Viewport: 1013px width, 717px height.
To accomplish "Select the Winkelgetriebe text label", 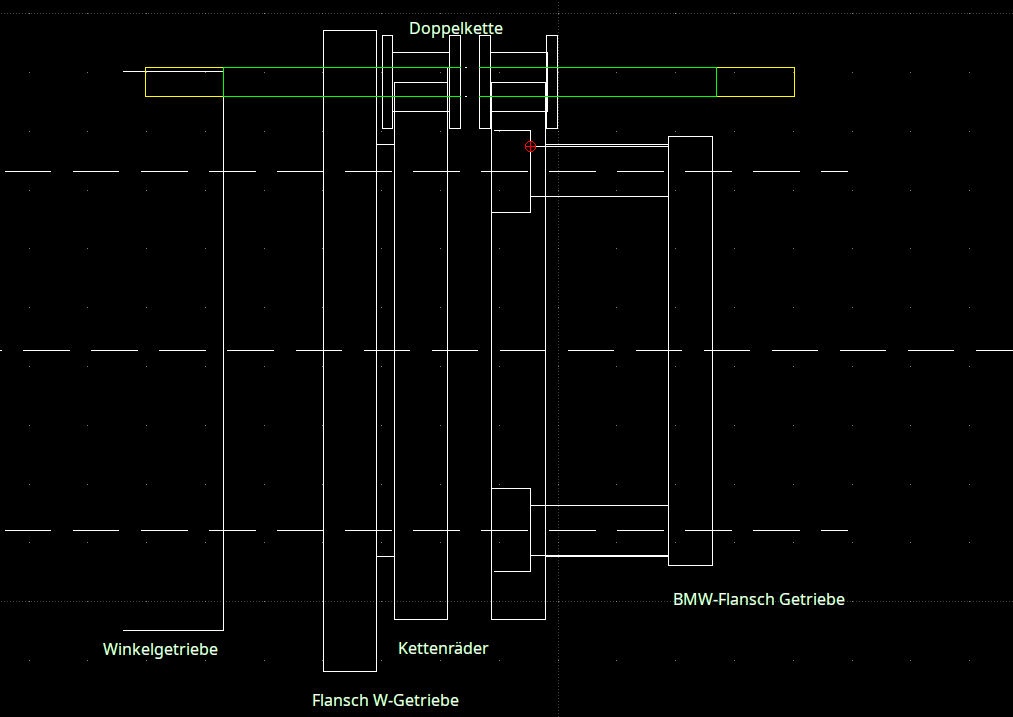I will click(x=160, y=649).
